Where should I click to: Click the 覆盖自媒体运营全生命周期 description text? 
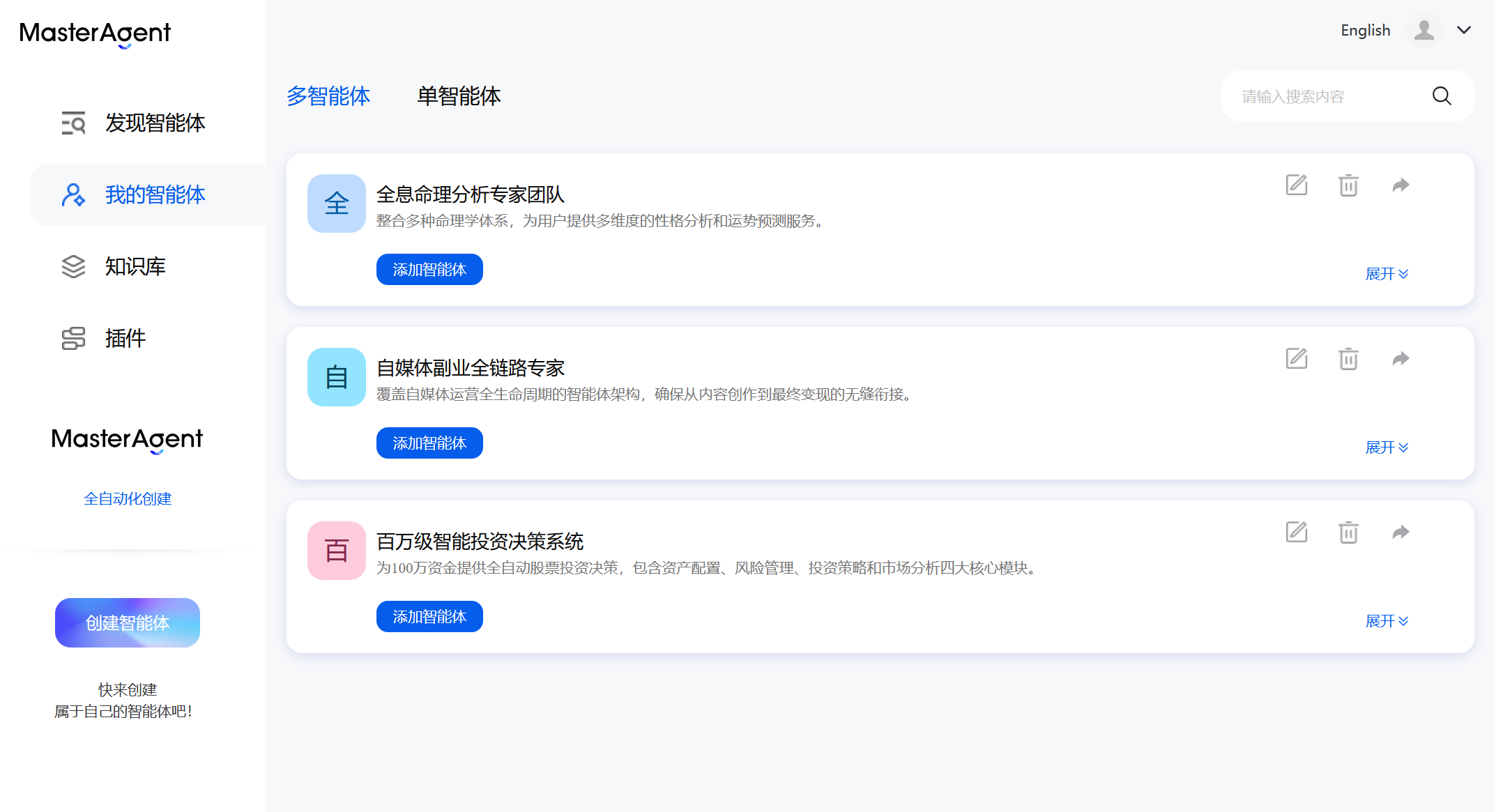pos(646,394)
